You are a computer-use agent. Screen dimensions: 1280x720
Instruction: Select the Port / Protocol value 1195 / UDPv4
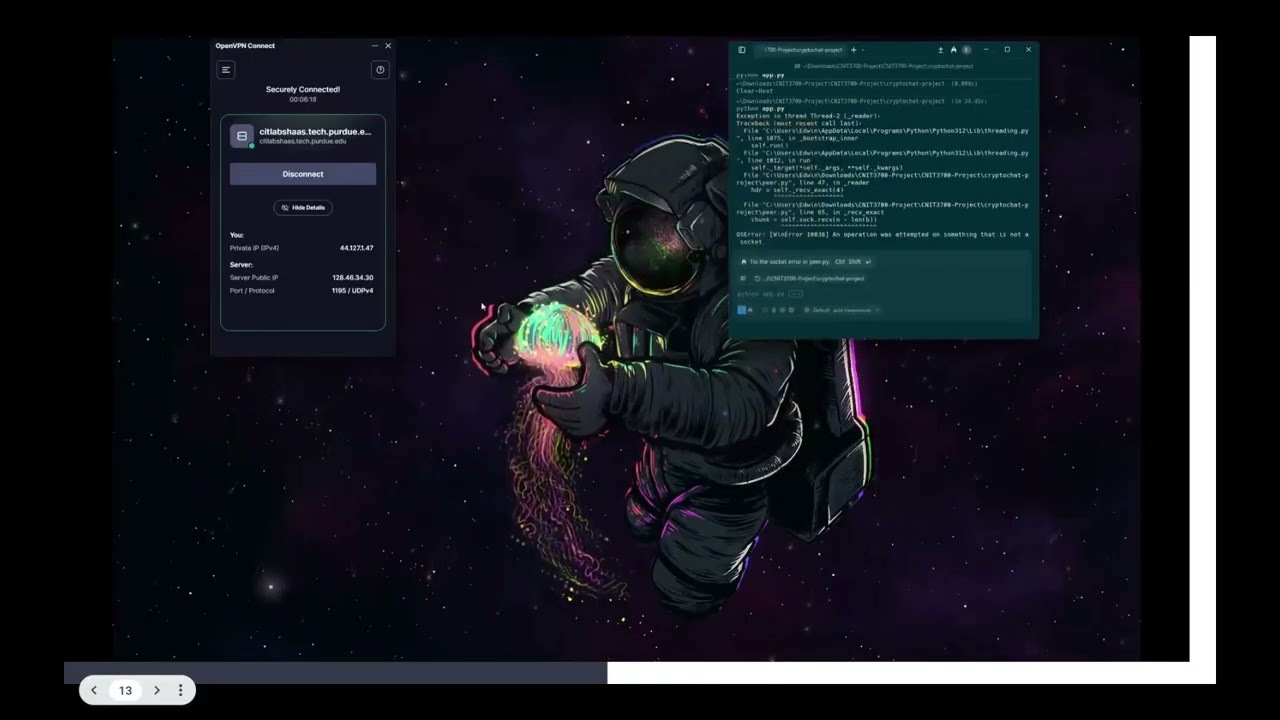352,291
